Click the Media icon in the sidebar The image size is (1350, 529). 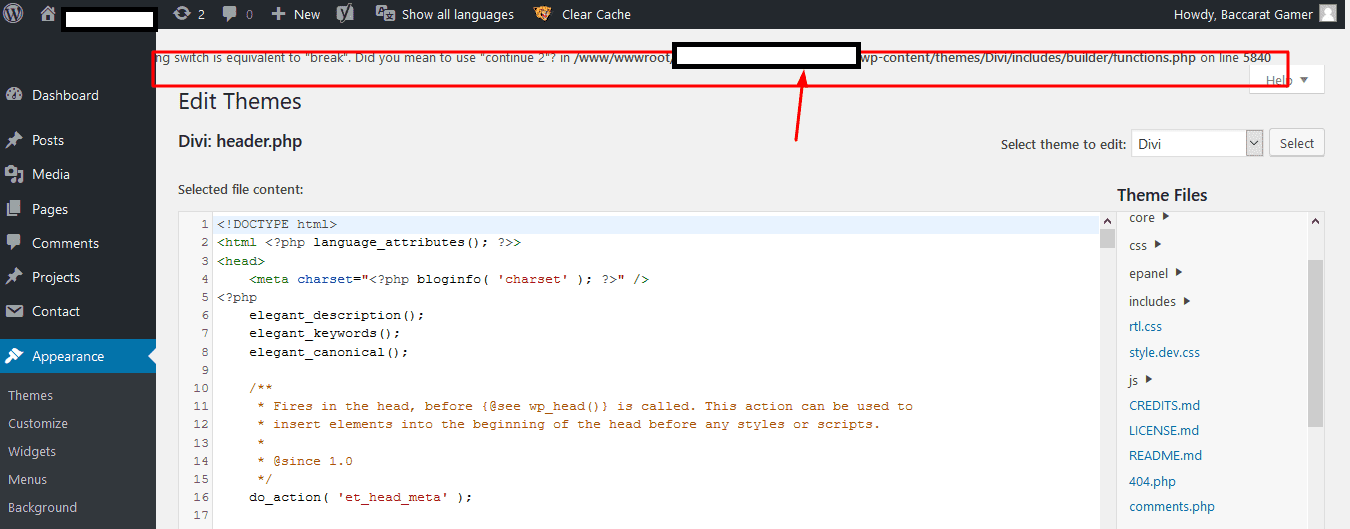pyautogui.click(x=14, y=174)
